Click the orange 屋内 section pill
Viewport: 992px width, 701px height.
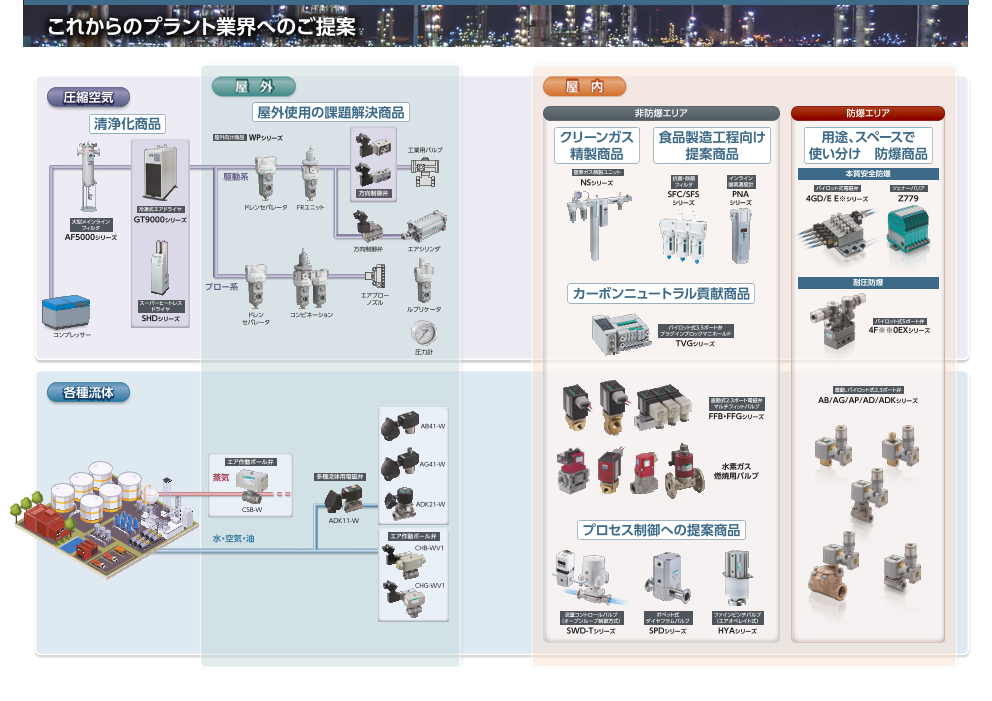[585, 87]
